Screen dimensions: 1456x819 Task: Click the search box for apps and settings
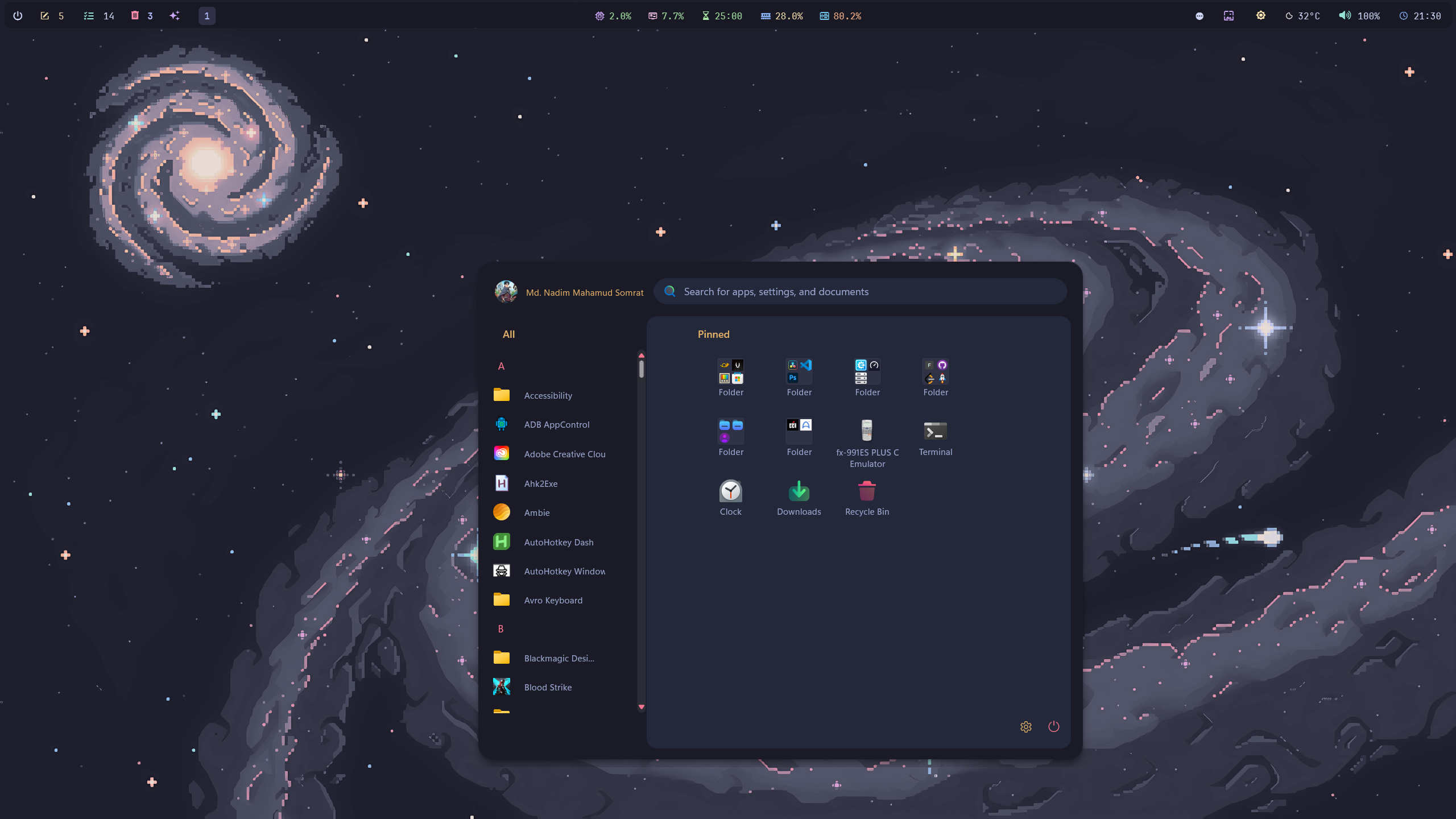861,291
